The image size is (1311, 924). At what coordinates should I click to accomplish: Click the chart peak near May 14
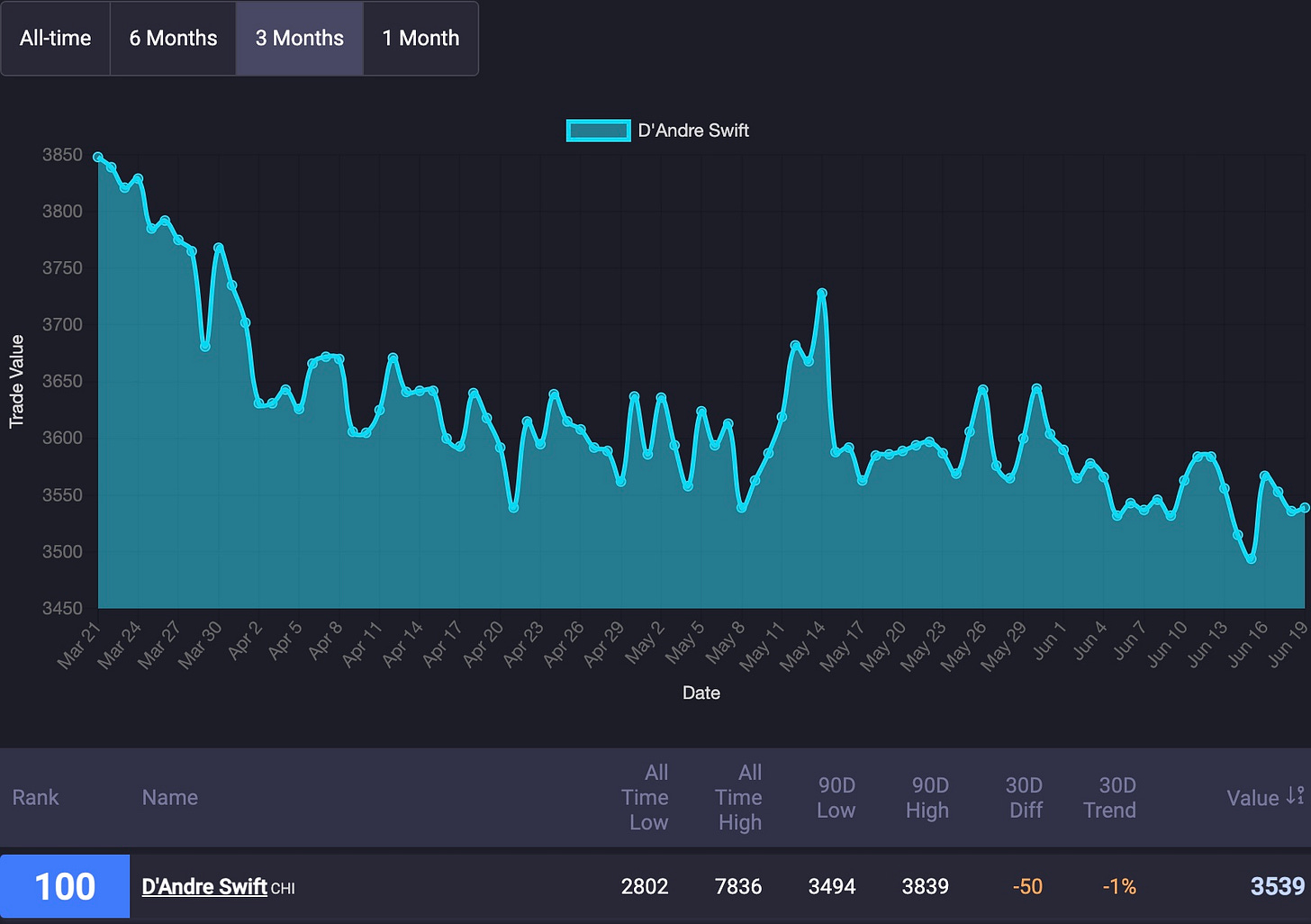pyautogui.click(x=822, y=293)
